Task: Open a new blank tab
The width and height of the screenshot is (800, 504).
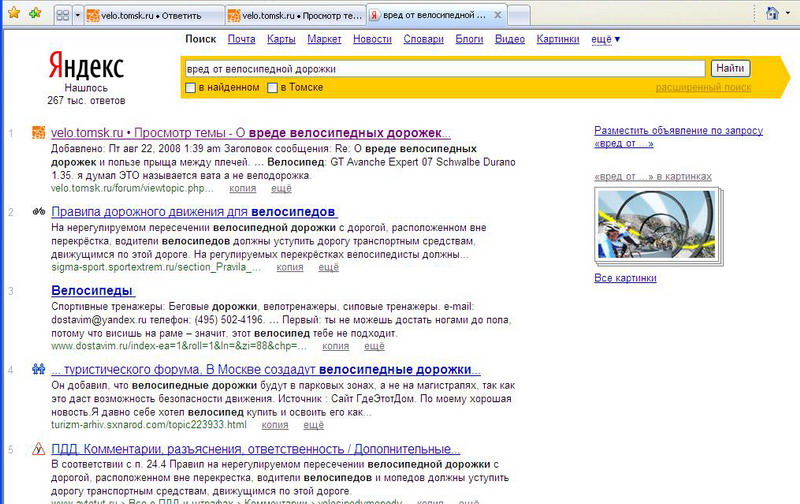Action: 519,16
